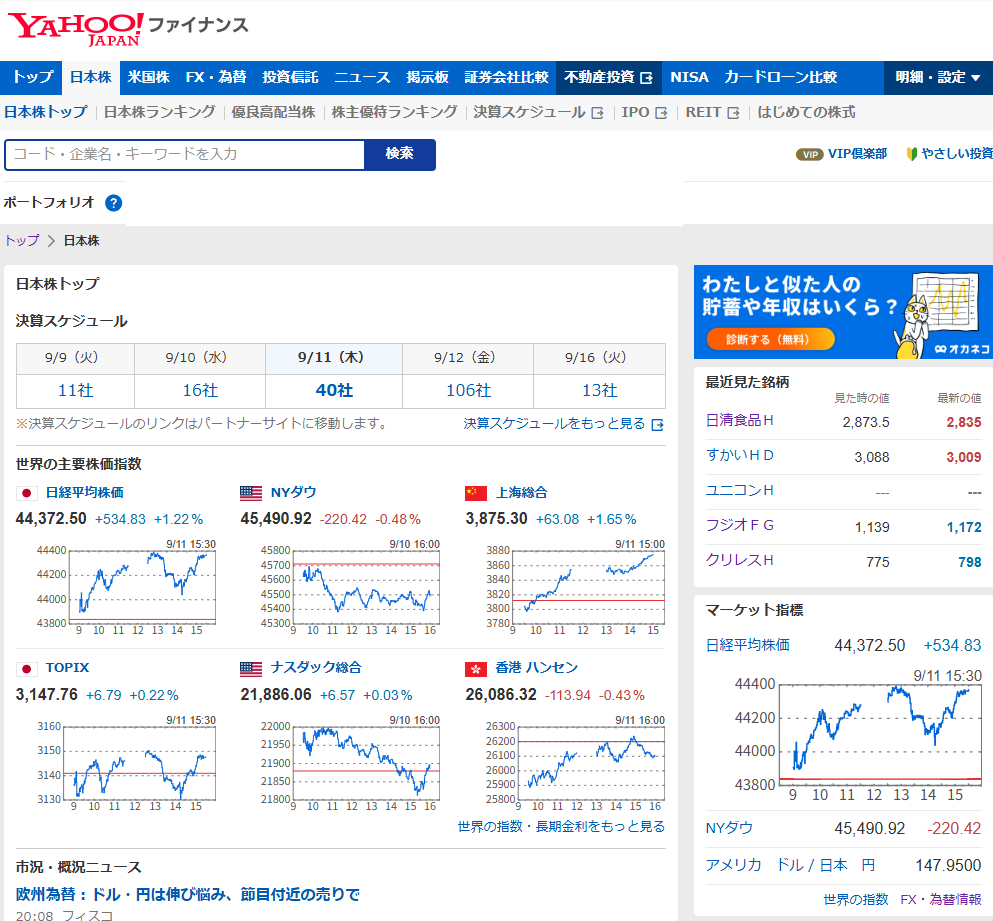Click the US flag beside ナスダック総合
993x921 pixels.
coord(251,668)
